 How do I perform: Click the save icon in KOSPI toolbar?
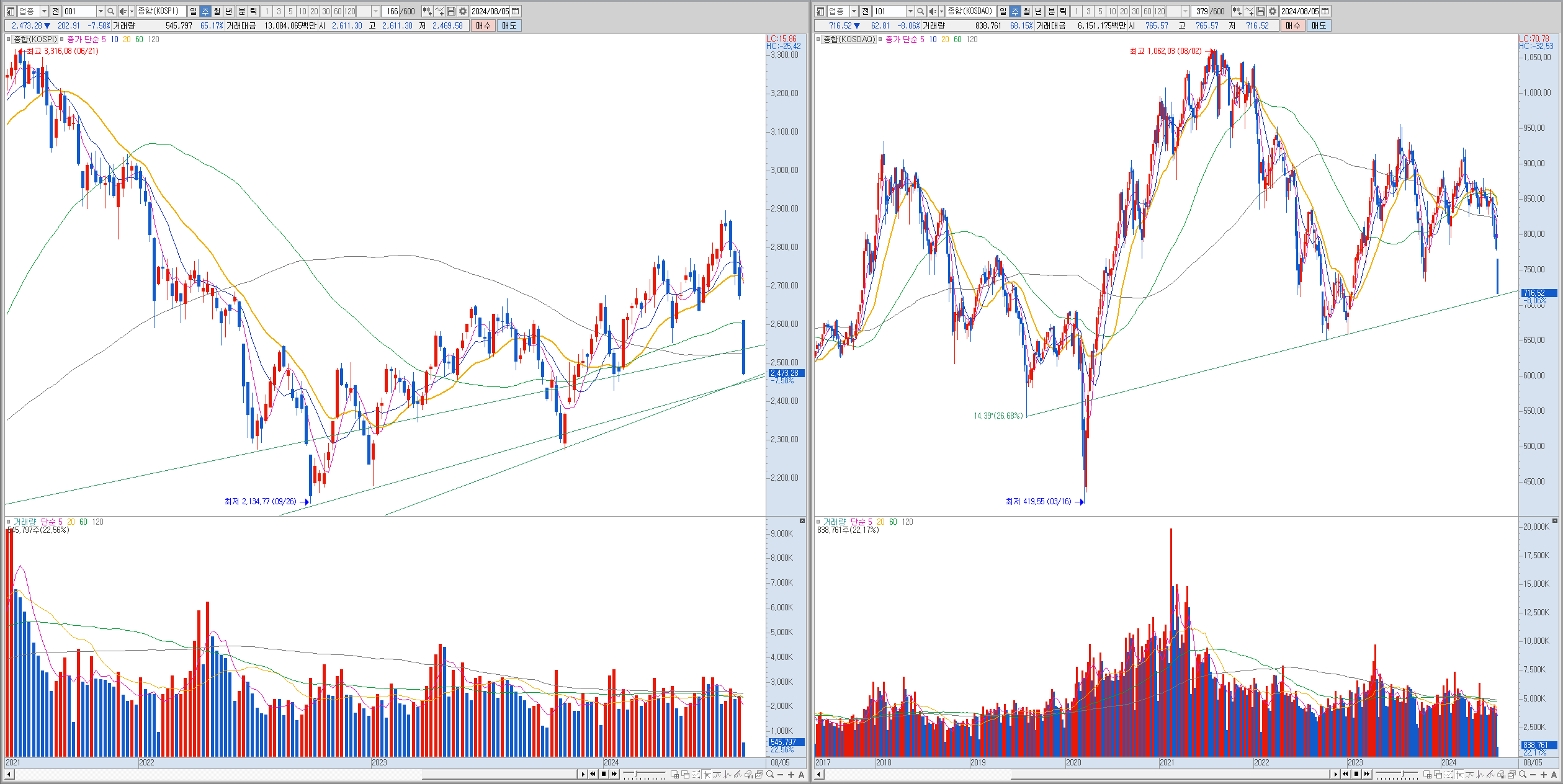pos(451,11)
